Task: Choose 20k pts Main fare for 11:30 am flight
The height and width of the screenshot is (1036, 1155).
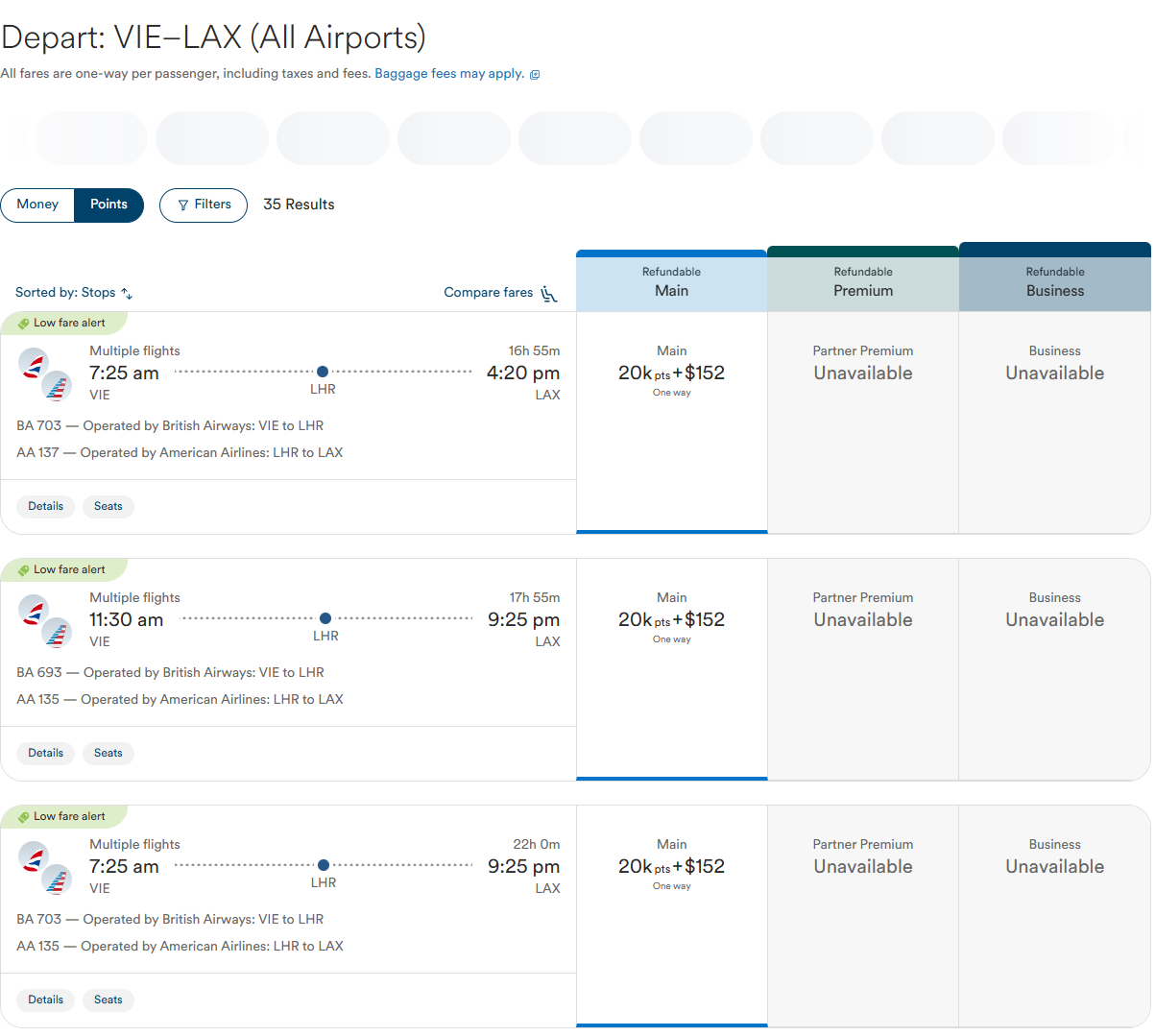Action: click(671, 620)
